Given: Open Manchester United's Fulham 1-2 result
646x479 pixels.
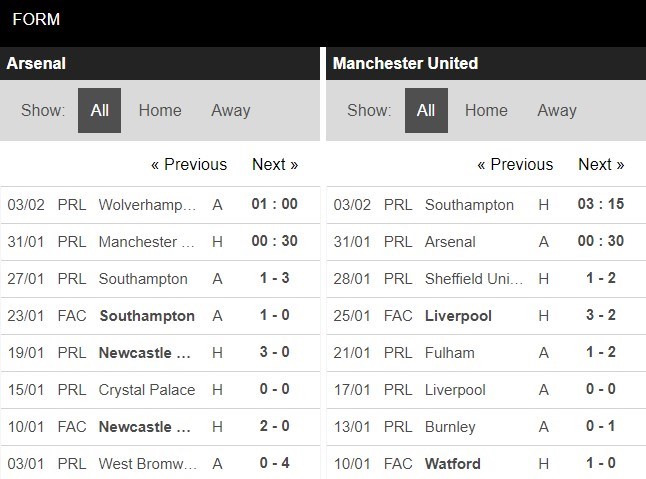Looking at the screenshot, I should click(486, 353).
